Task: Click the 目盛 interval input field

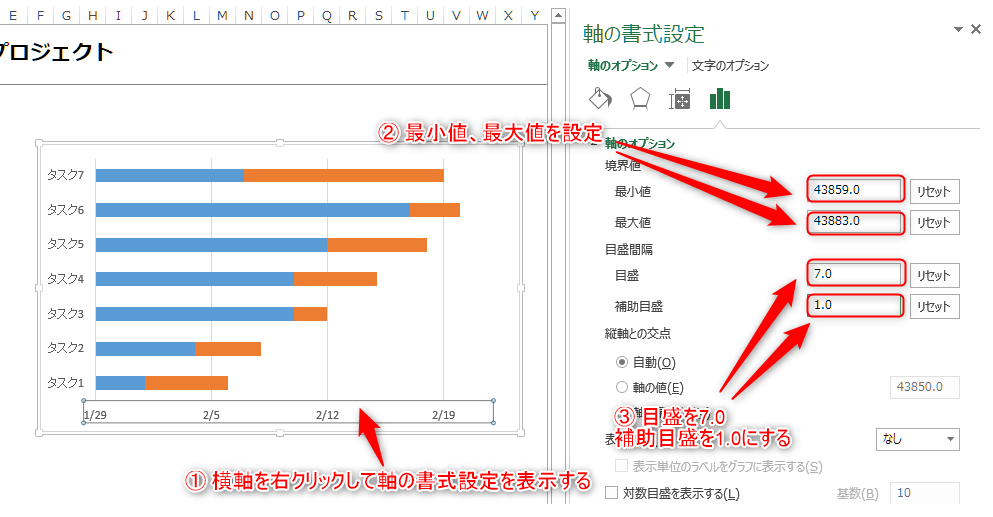Action: [855, 274]
